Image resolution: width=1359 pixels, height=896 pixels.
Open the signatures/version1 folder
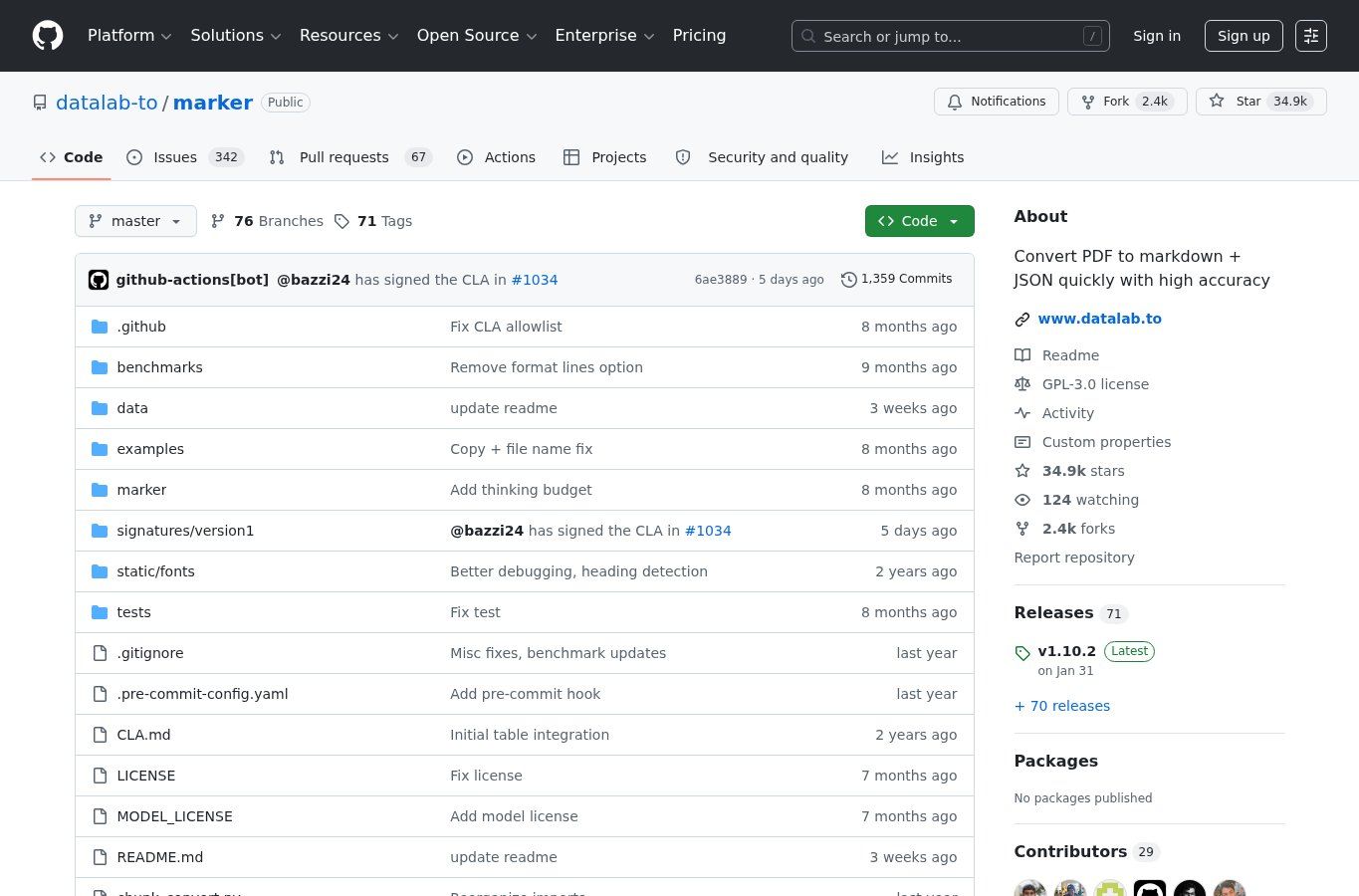click(185, 531)
